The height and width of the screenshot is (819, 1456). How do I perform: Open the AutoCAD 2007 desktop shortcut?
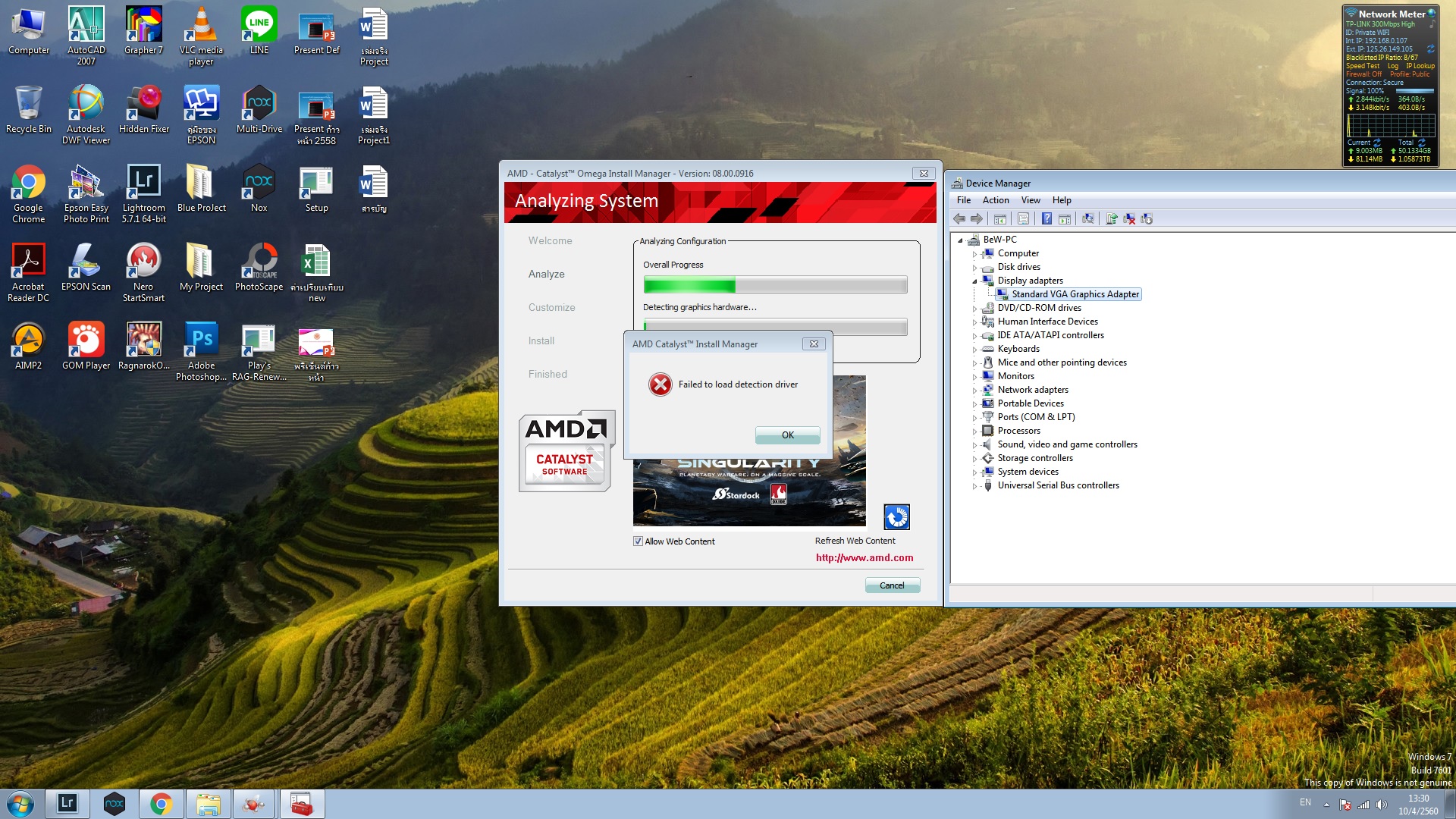click(x=86, y=36)
